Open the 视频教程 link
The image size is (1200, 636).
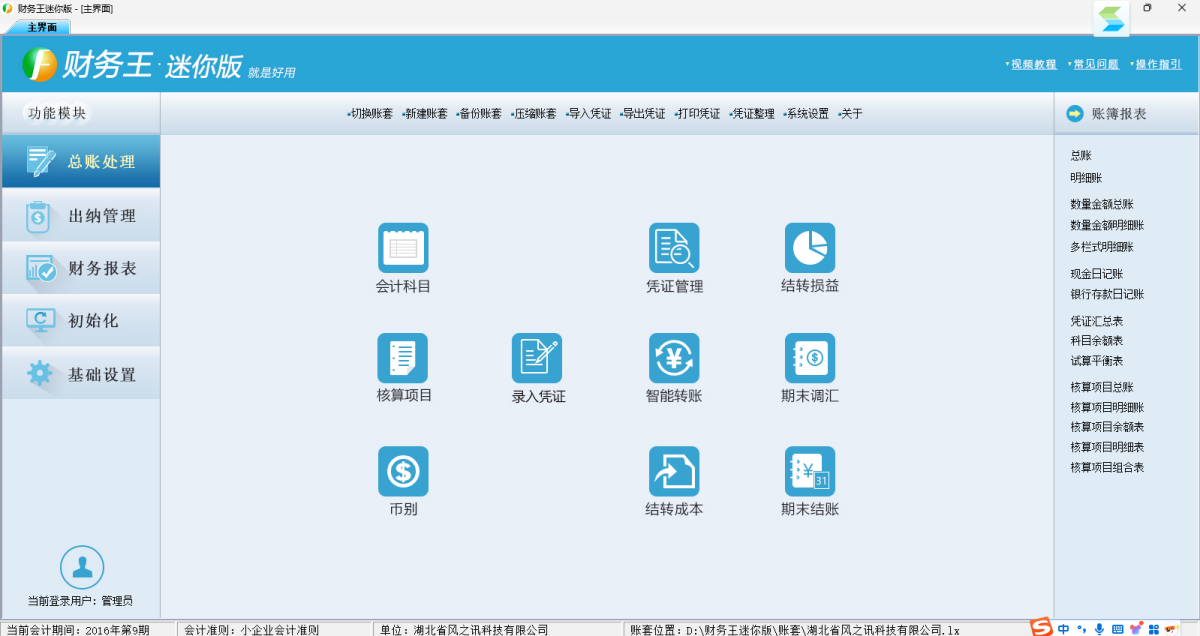(1033, 64)
